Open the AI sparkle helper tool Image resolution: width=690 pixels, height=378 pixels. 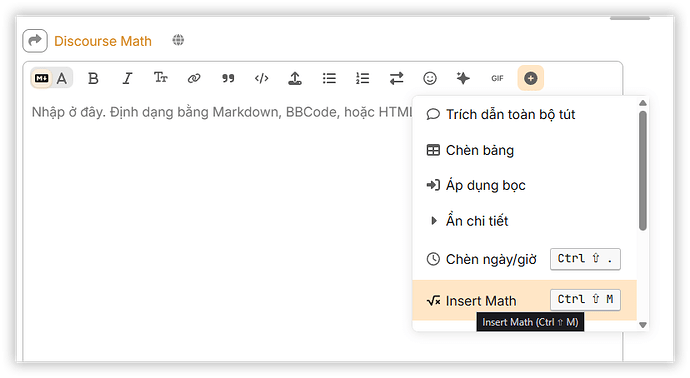(463, 78)
